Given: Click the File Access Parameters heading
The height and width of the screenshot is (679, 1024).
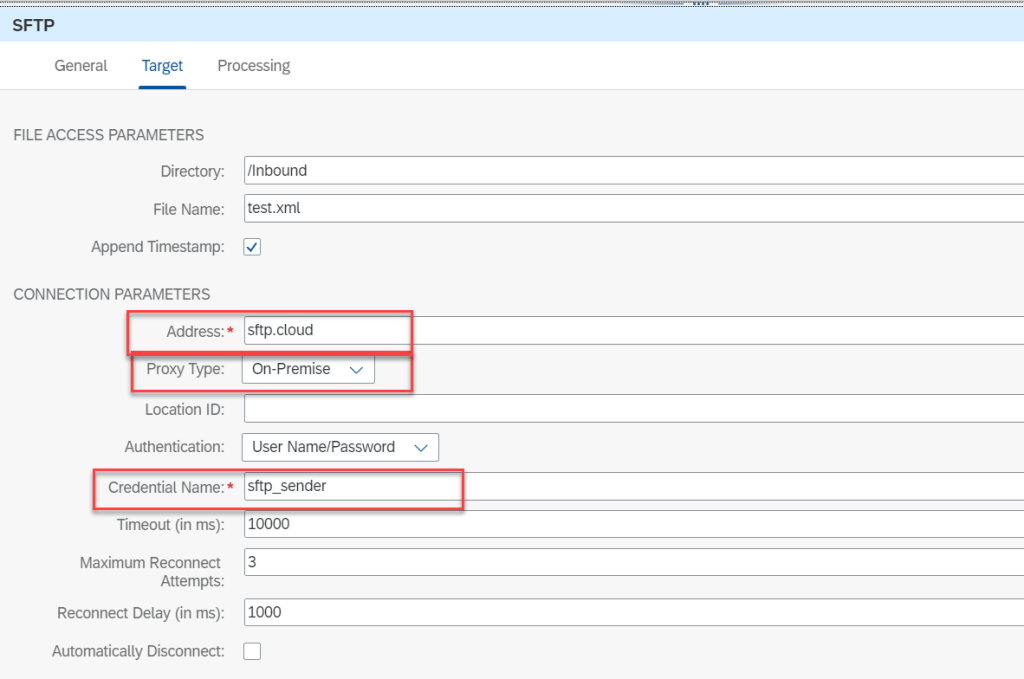Looking at the screenshot, I should (x=108, y=135).
